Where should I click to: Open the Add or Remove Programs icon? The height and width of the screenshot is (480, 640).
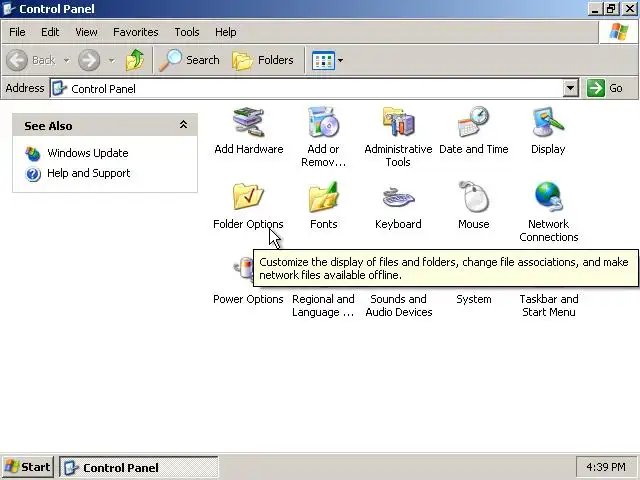[323, 122]
